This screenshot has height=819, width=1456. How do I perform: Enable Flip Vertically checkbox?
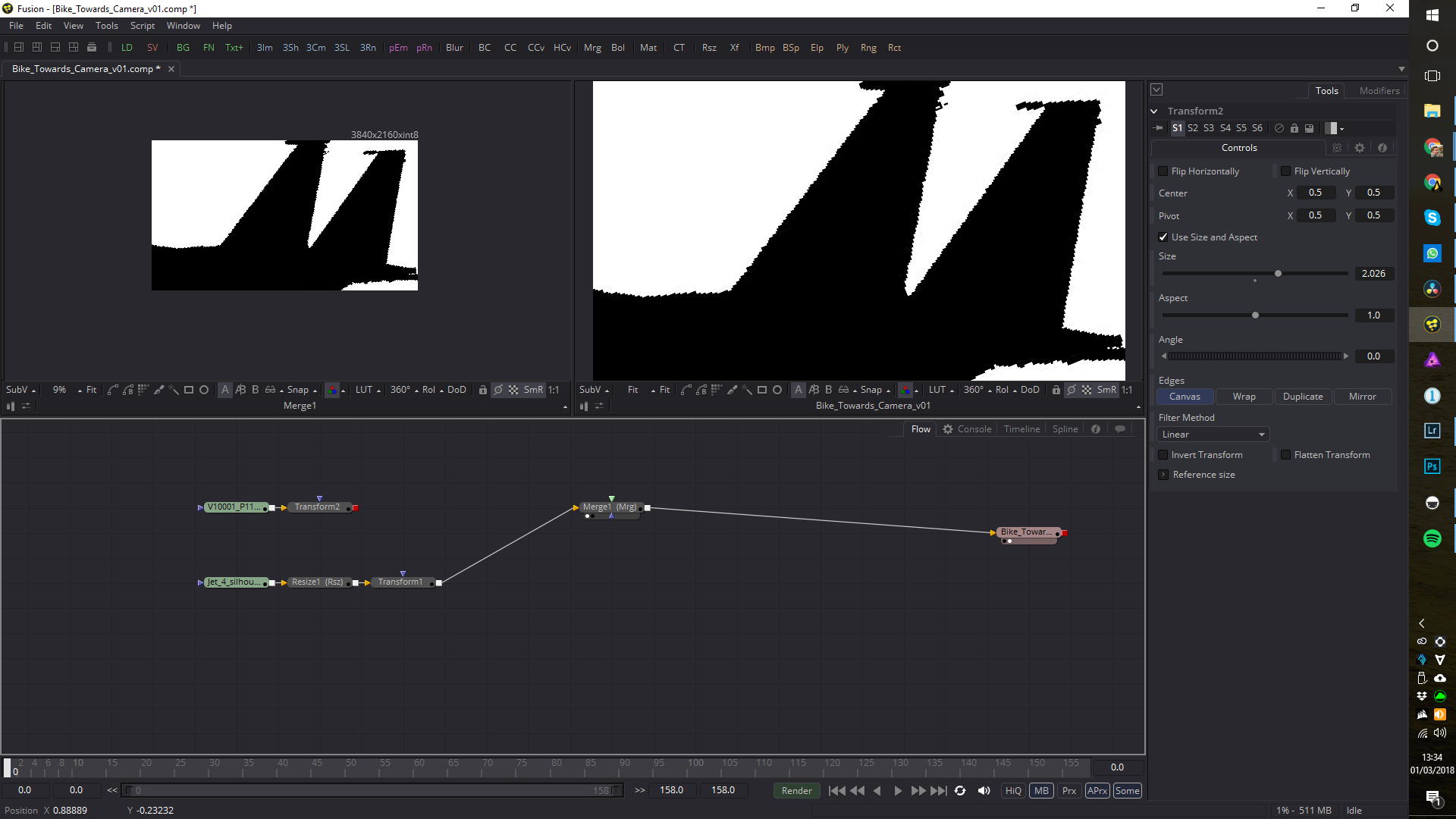tap(1286, 171)
